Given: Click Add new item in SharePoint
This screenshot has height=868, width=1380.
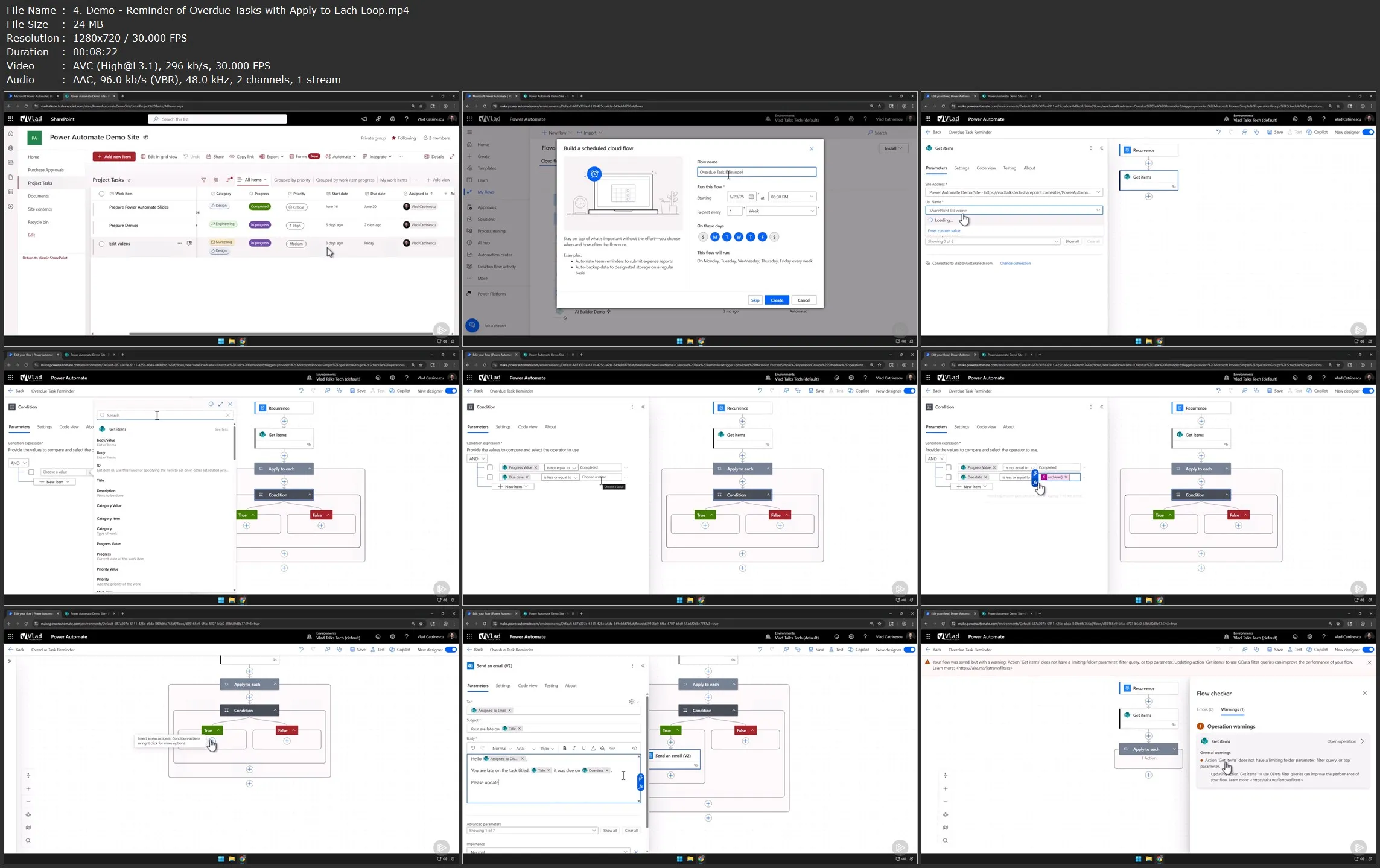Looking at the screenshot, I should (x=114, y=157).
